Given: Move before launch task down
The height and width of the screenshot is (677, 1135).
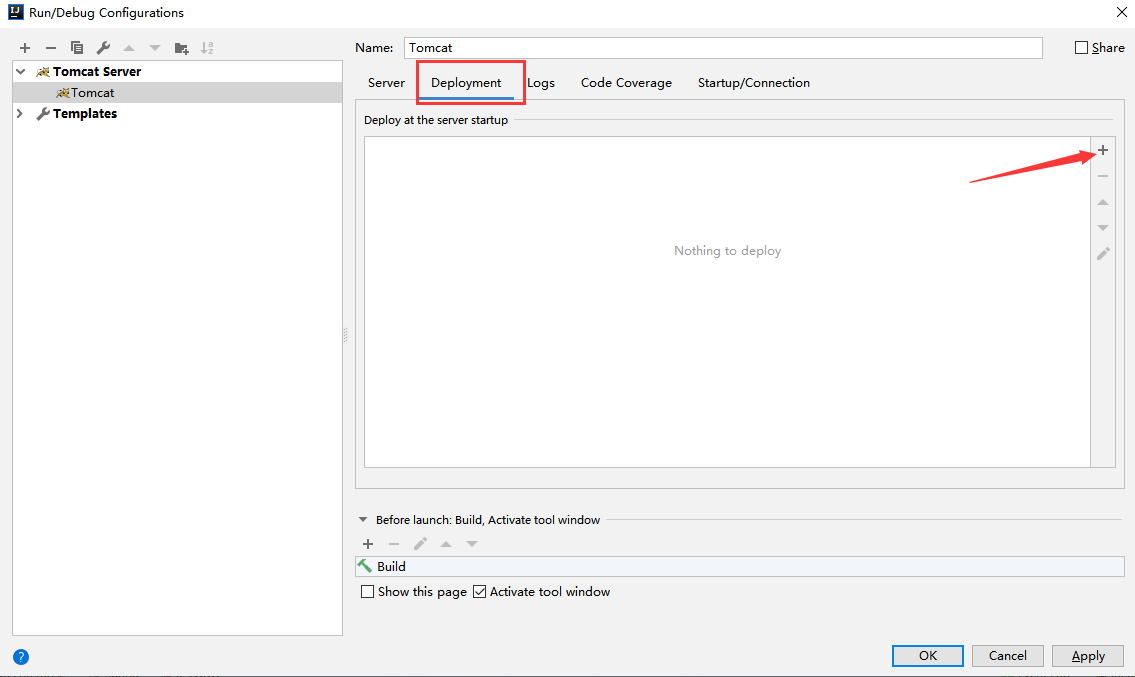Looking at the screenshot, I should coord(472,544).
